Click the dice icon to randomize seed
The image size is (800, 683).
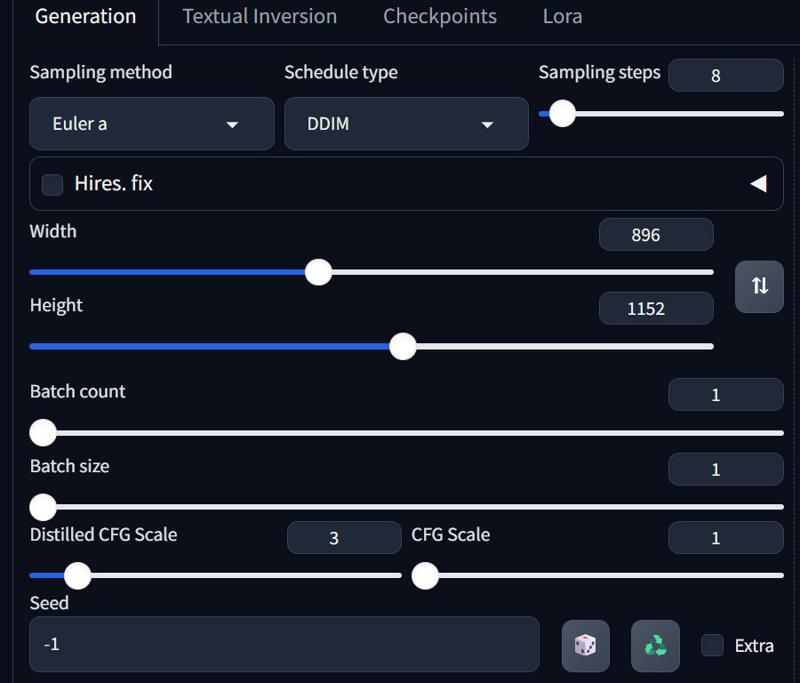(x=585, y=645)
